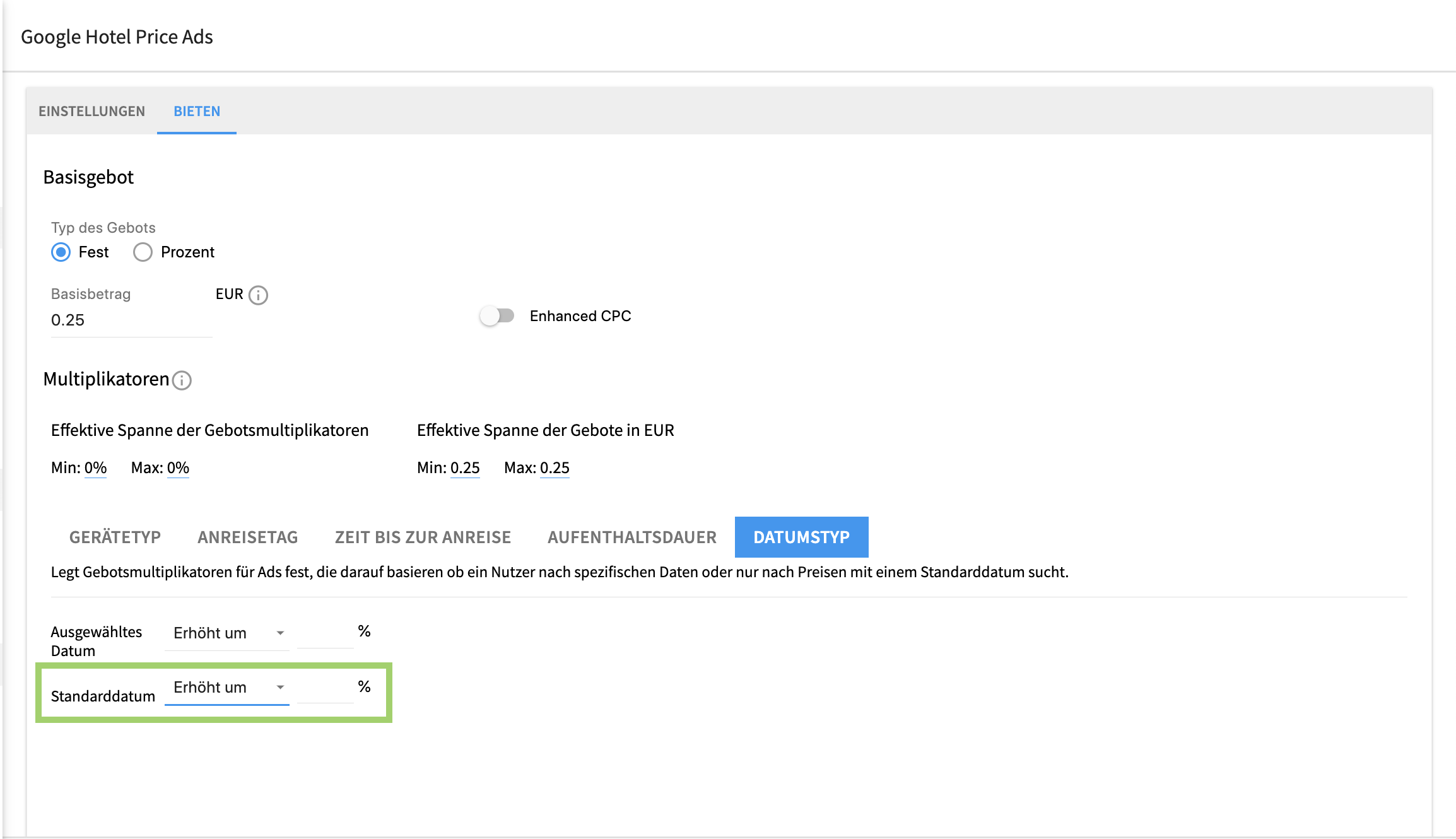Open the Gerätetyp multiplier tab

click(115, 537)
